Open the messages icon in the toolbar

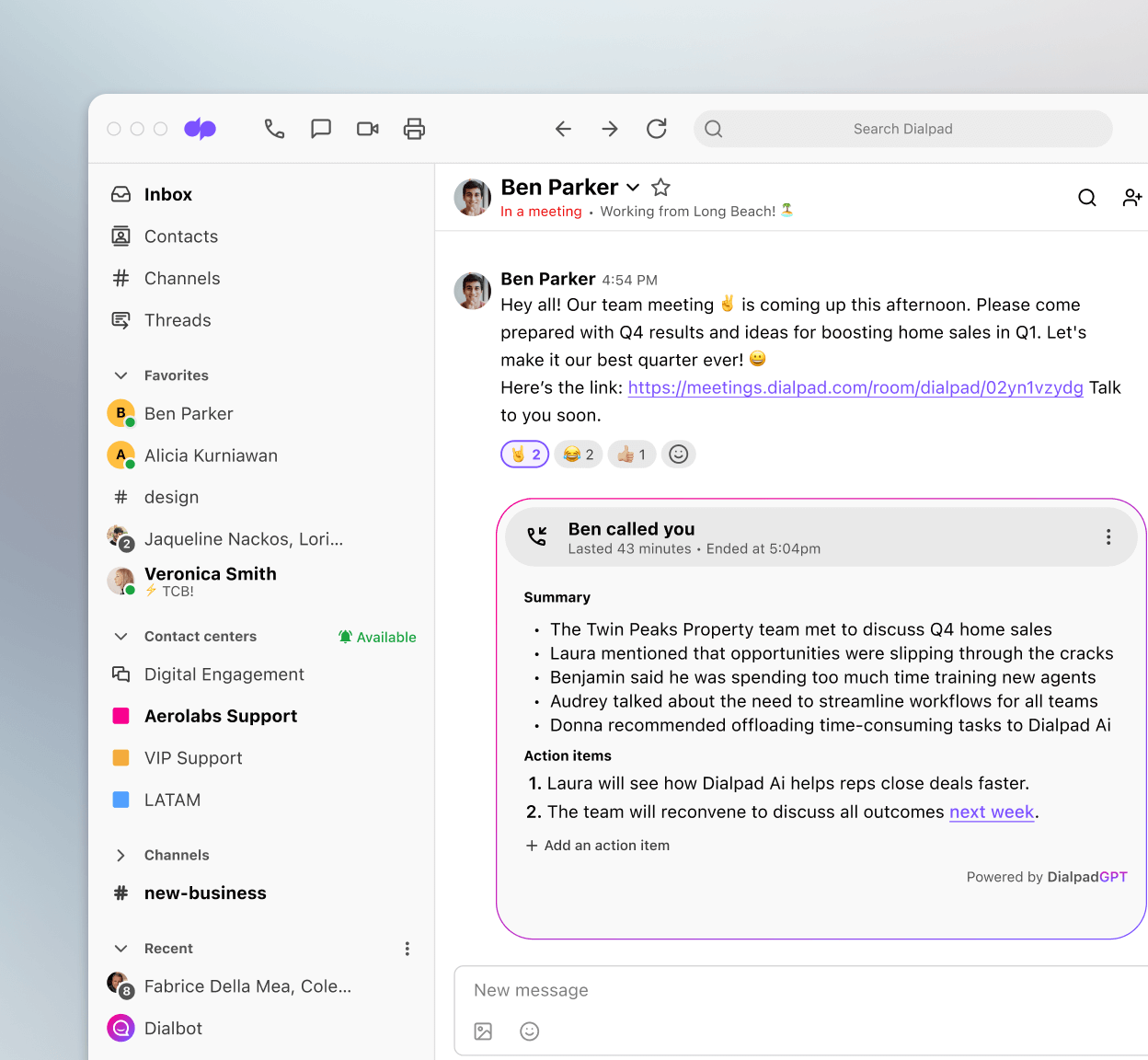point(321,129)
